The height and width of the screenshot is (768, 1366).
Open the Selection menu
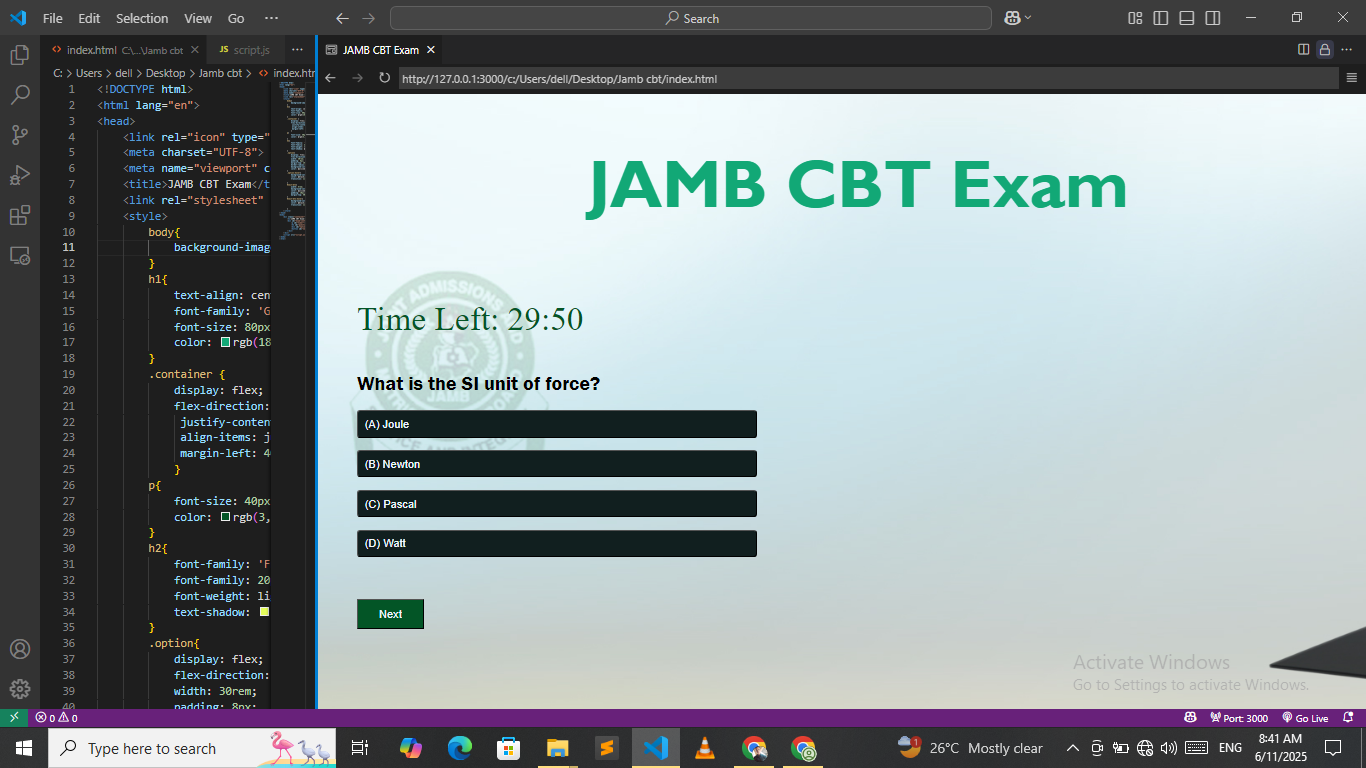click(142, 18)
